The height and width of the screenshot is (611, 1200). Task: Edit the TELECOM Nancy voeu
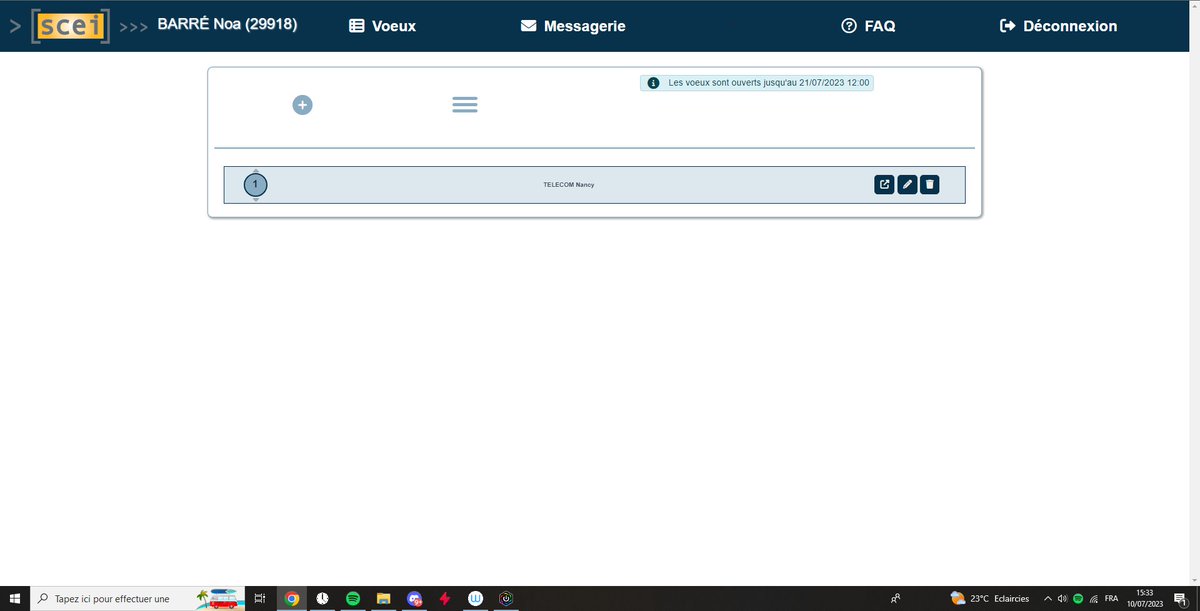(907, 184)
